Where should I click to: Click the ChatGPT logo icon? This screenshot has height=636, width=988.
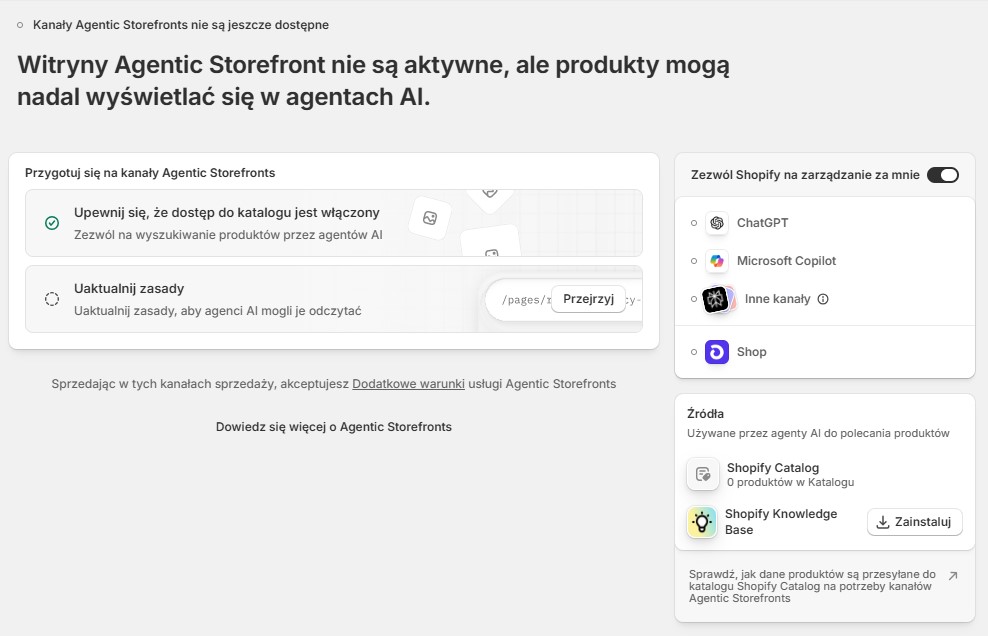[716, 223]
